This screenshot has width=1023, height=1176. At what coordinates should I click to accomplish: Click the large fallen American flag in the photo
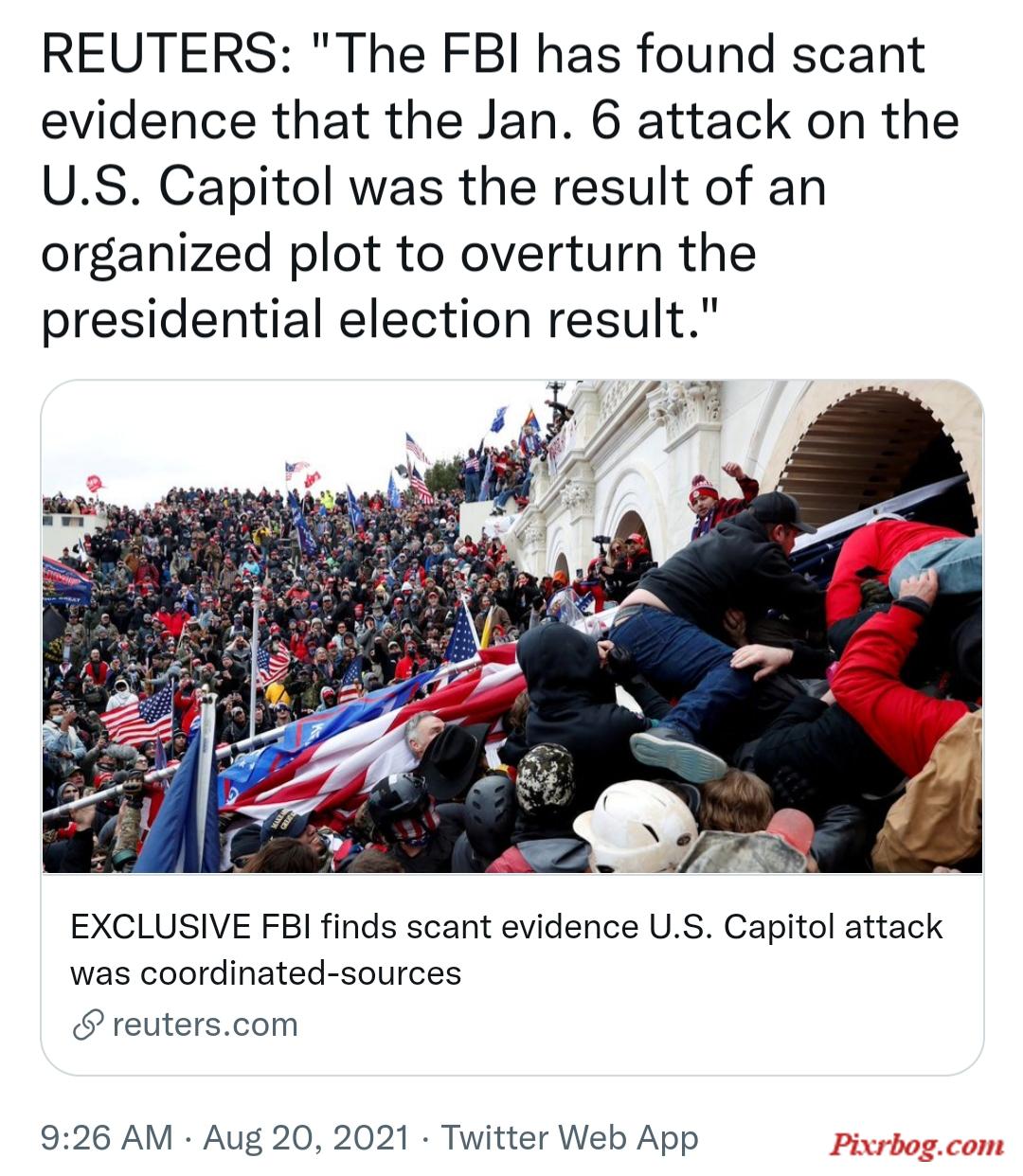(x=379, y=734)
